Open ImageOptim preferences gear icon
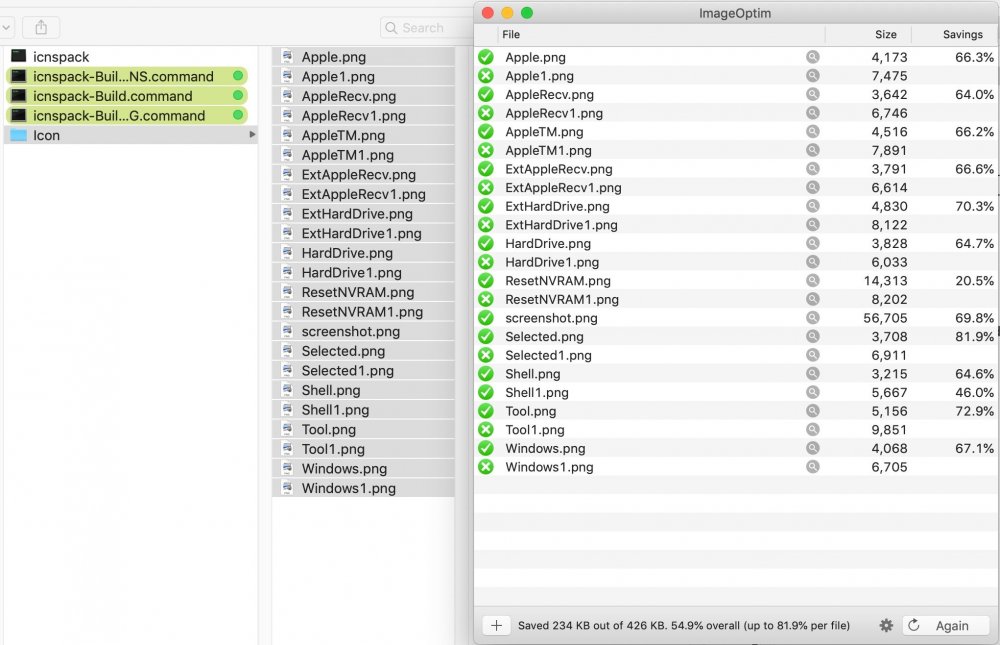The image size is (1000, 645). [886, 625]
